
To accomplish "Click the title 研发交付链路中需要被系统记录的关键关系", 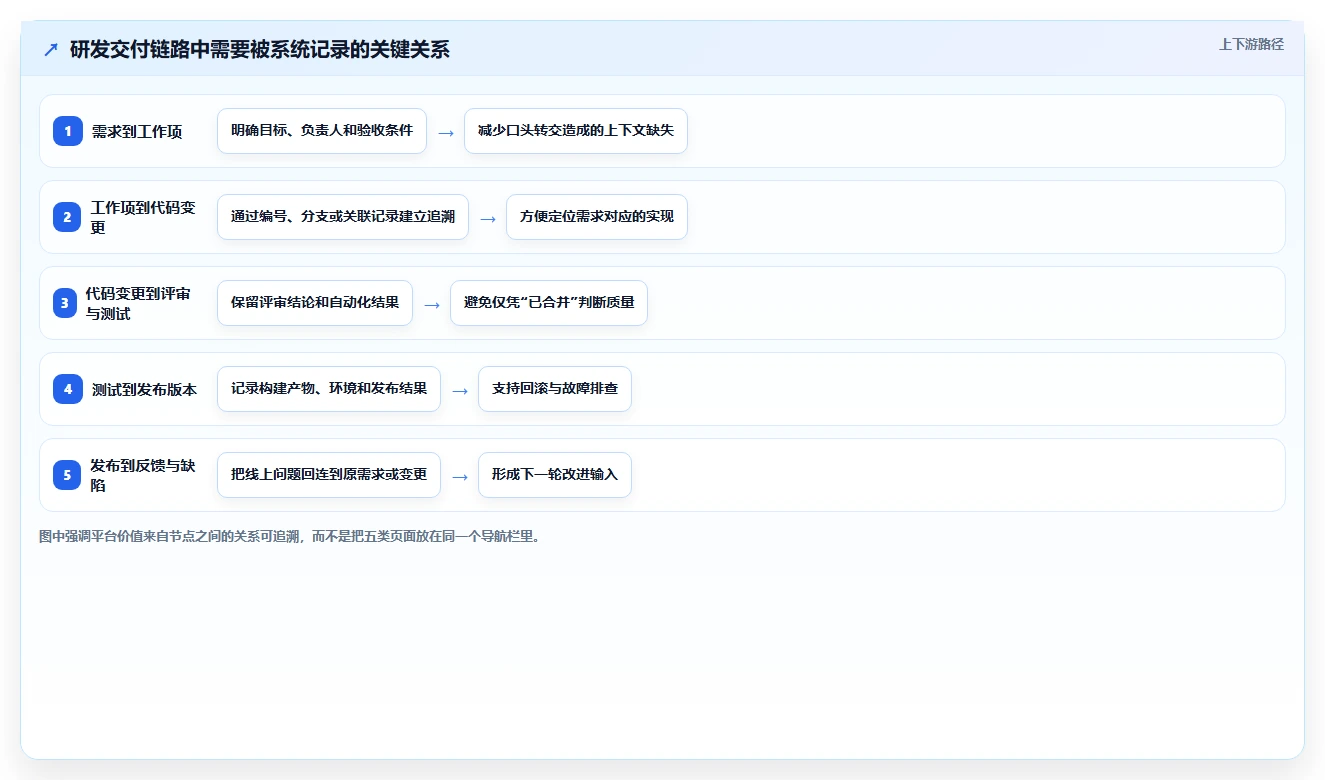I will (x=259, y=49).
